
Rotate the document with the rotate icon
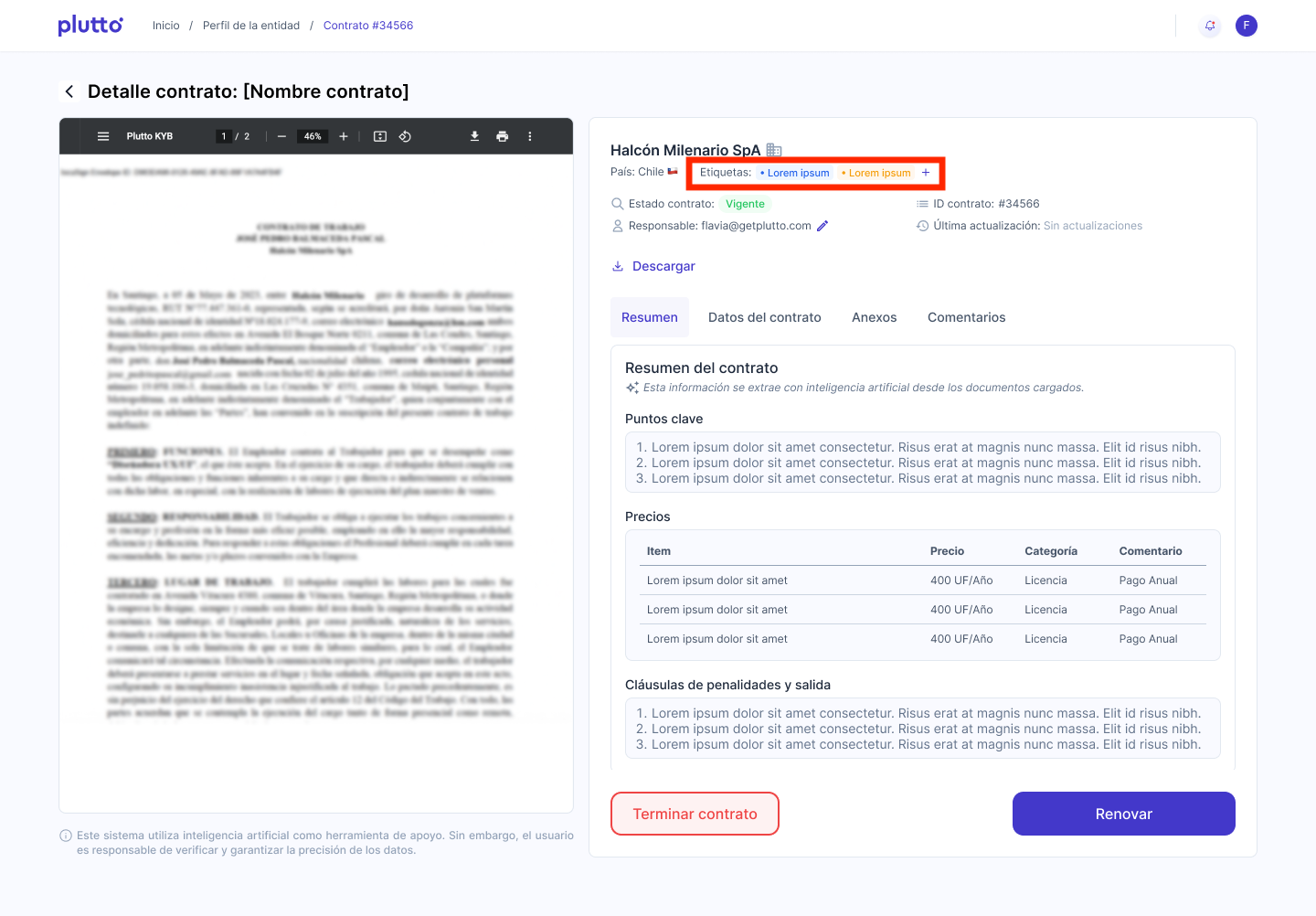point(405,136)
